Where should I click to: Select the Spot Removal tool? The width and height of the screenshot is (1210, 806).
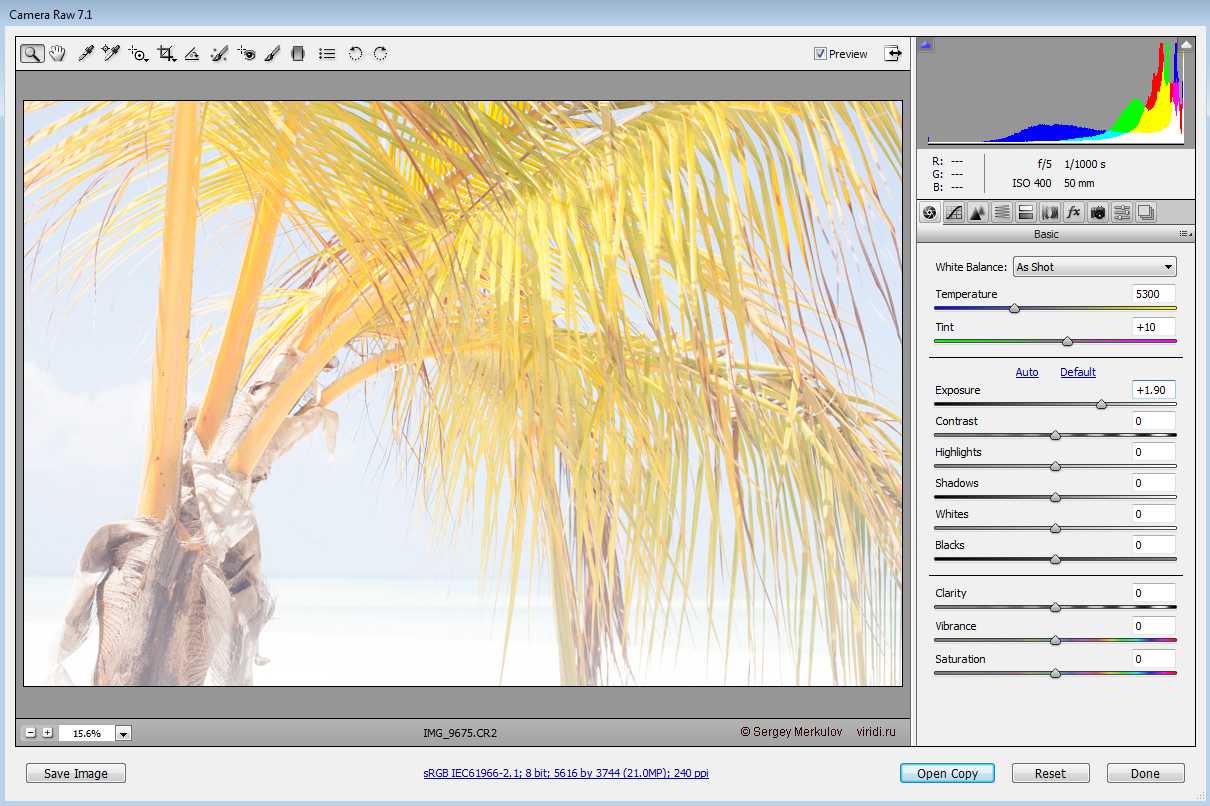tap(220, 54)
